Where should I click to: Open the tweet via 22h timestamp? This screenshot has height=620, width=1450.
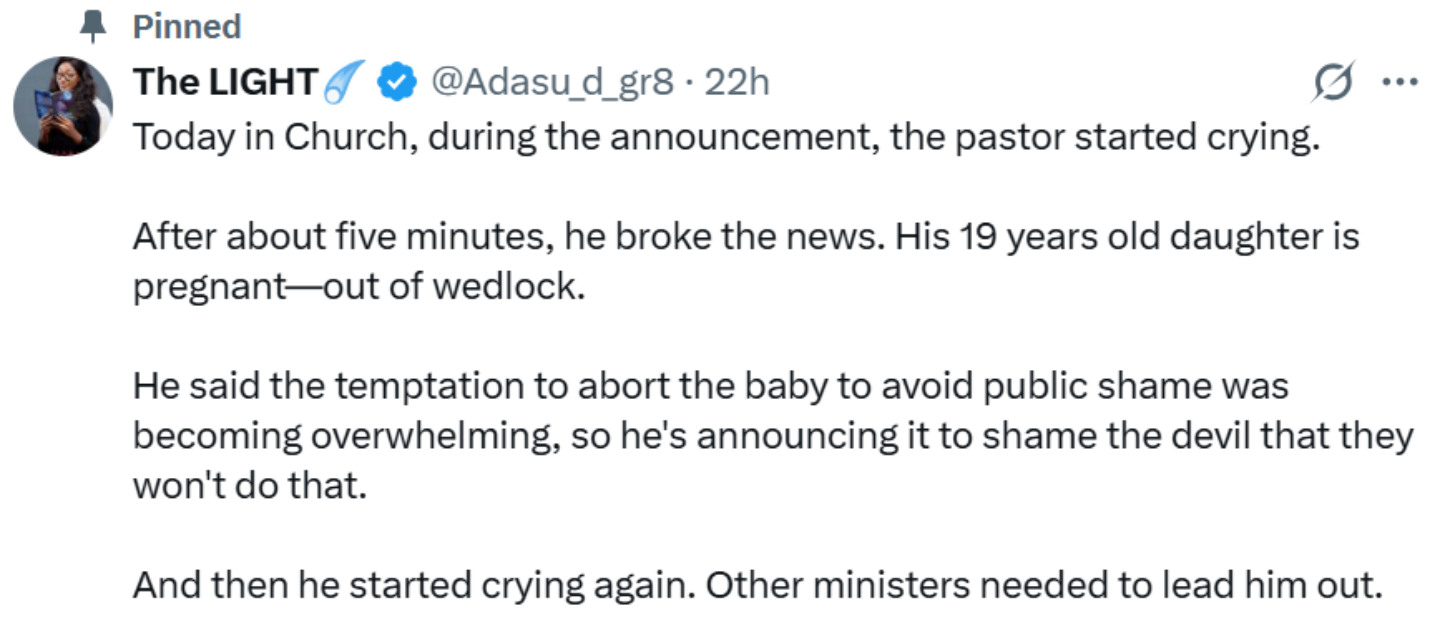point(737,83)
